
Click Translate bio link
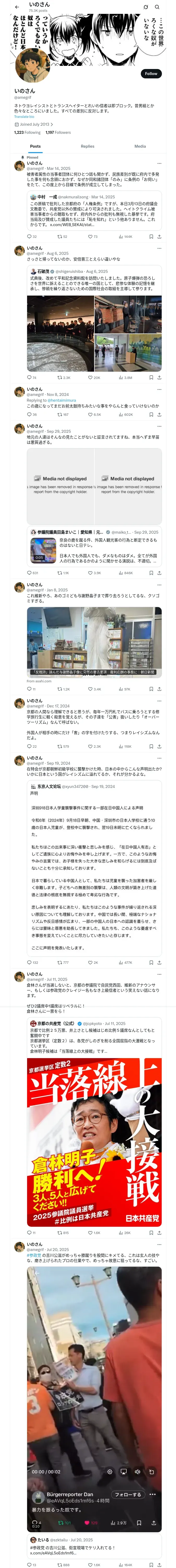(x=24, y=117)
